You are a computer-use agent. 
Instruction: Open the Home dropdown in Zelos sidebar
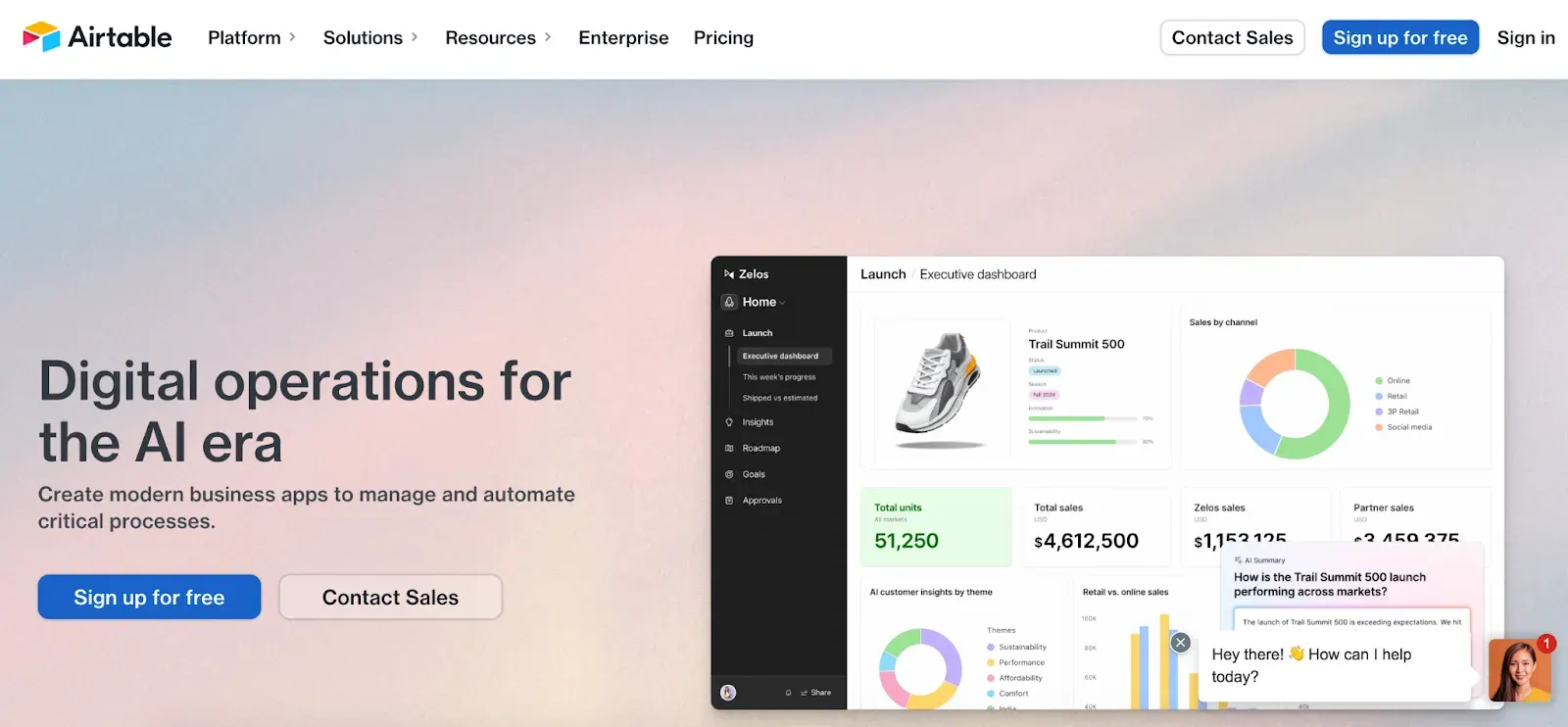[764, 302]
